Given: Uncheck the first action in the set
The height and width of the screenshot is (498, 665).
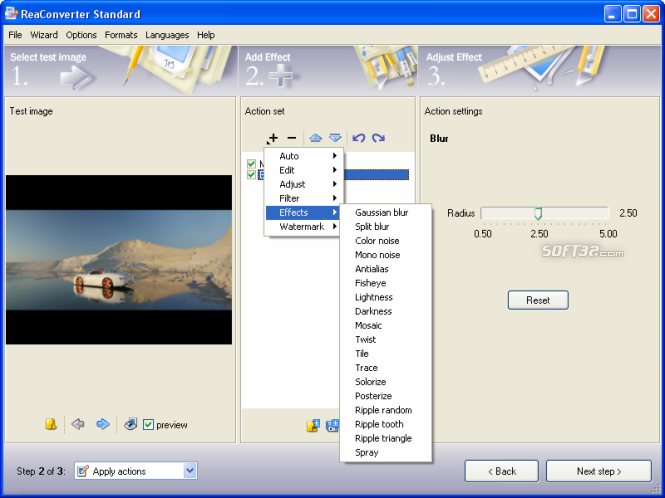Looking at the screenshot, I should (251, 164).
